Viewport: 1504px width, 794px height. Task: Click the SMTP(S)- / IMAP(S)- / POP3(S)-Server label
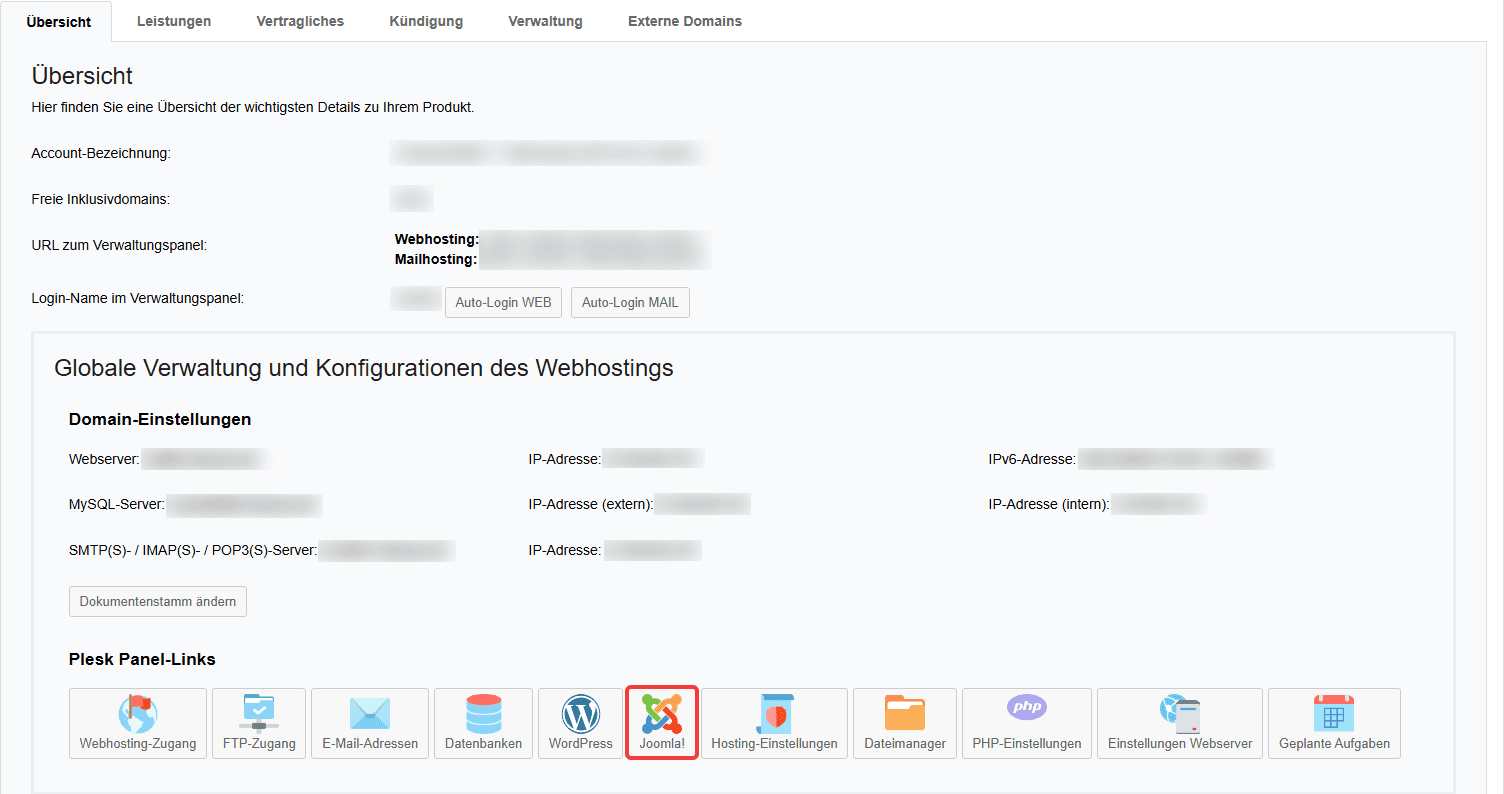pyautogui.click(x=193, y=550)
